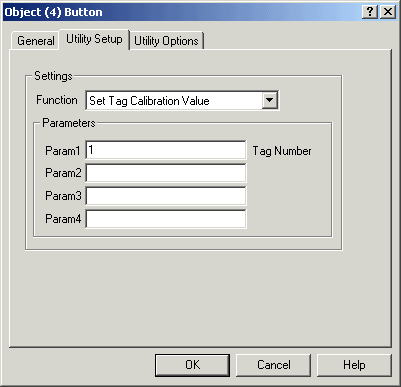This screenshot has width=401, height=387.
Task: Select the Utility Setup tab
Action: point(94,39)
